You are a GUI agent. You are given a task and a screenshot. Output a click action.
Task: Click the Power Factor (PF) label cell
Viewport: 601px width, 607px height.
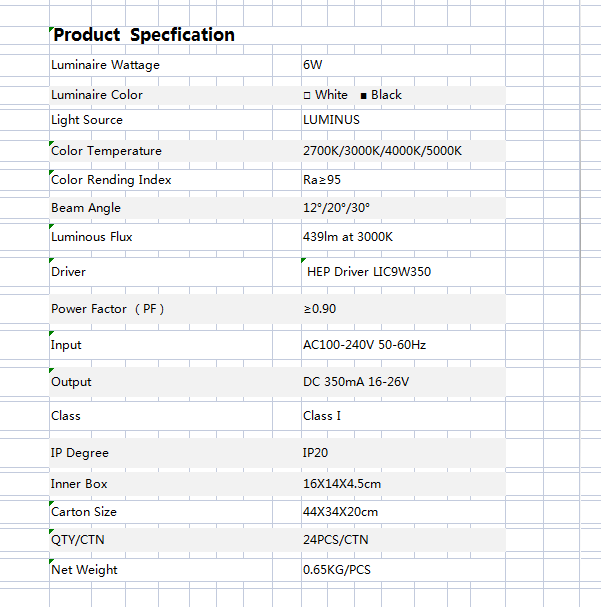[108, 309]
